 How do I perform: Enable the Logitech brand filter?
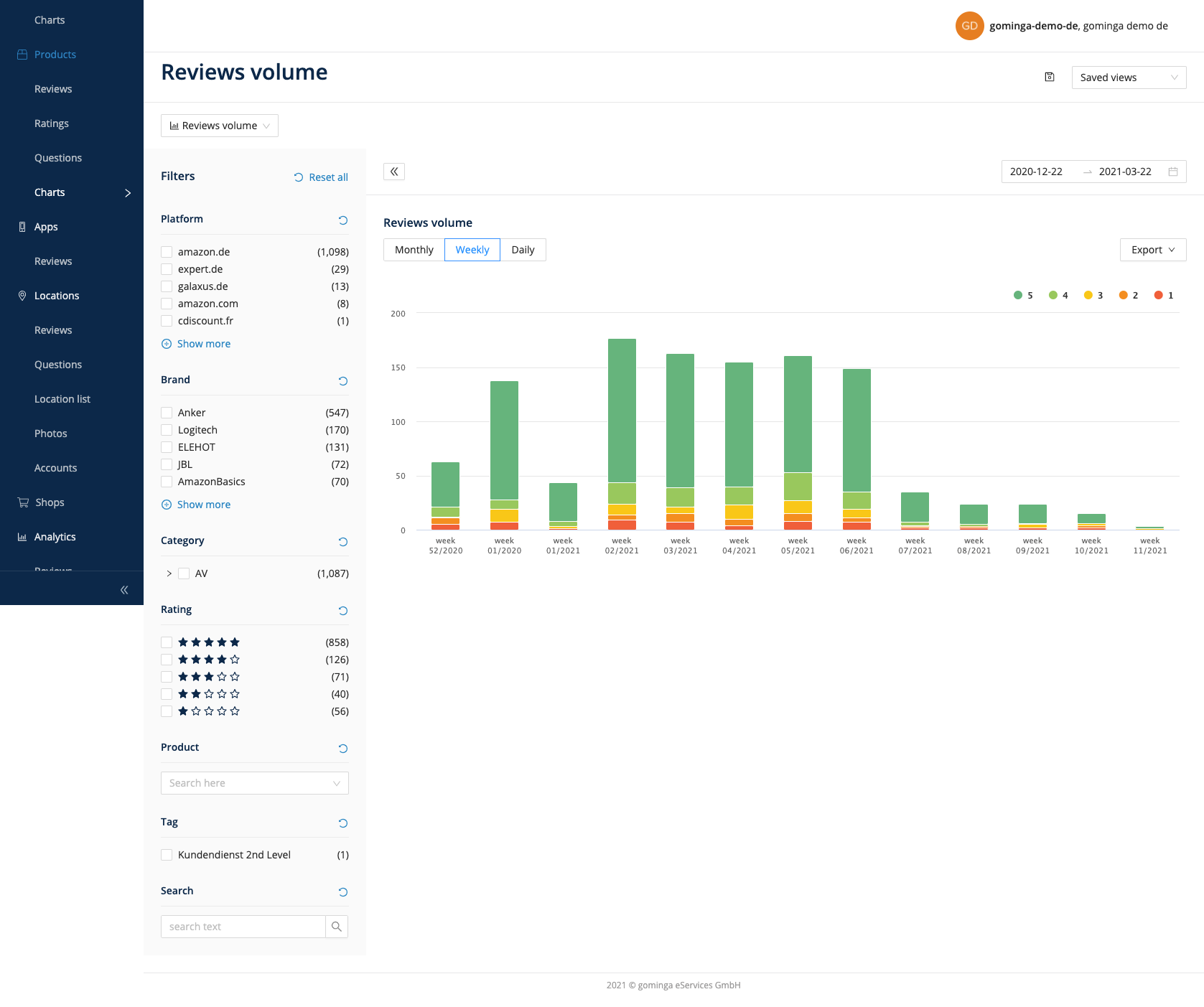[x=167, y=430]
